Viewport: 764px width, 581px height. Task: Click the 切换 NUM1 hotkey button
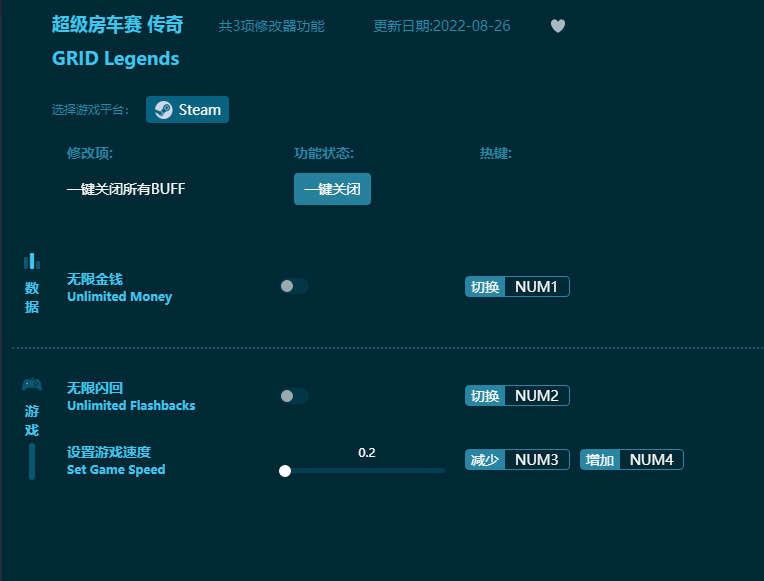(517, 287)
